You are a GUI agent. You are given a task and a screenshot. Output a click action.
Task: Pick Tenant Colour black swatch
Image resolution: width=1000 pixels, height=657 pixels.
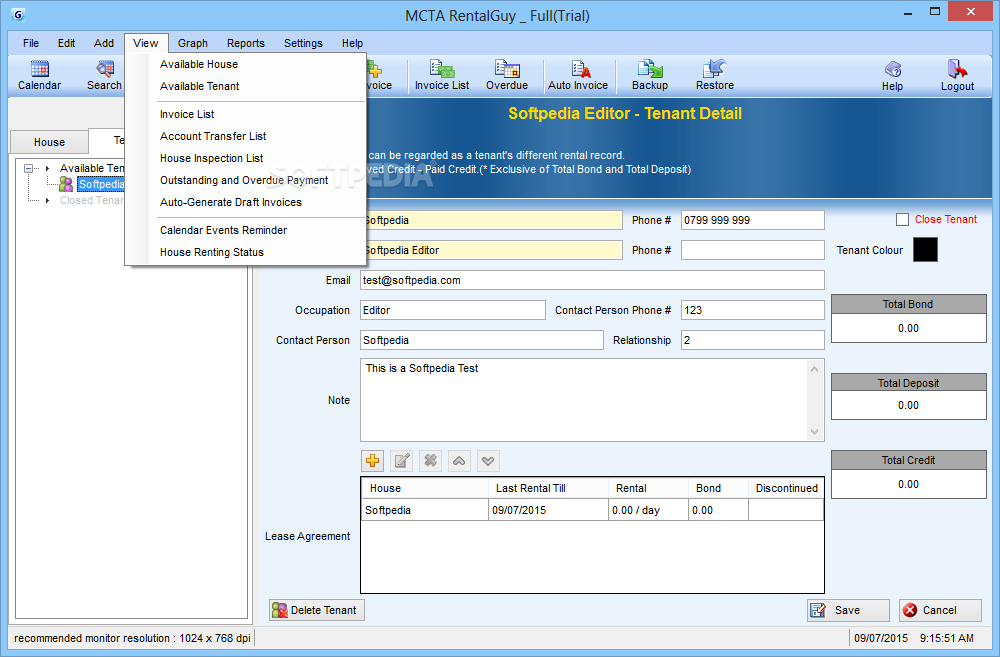(x=925, y=249)
